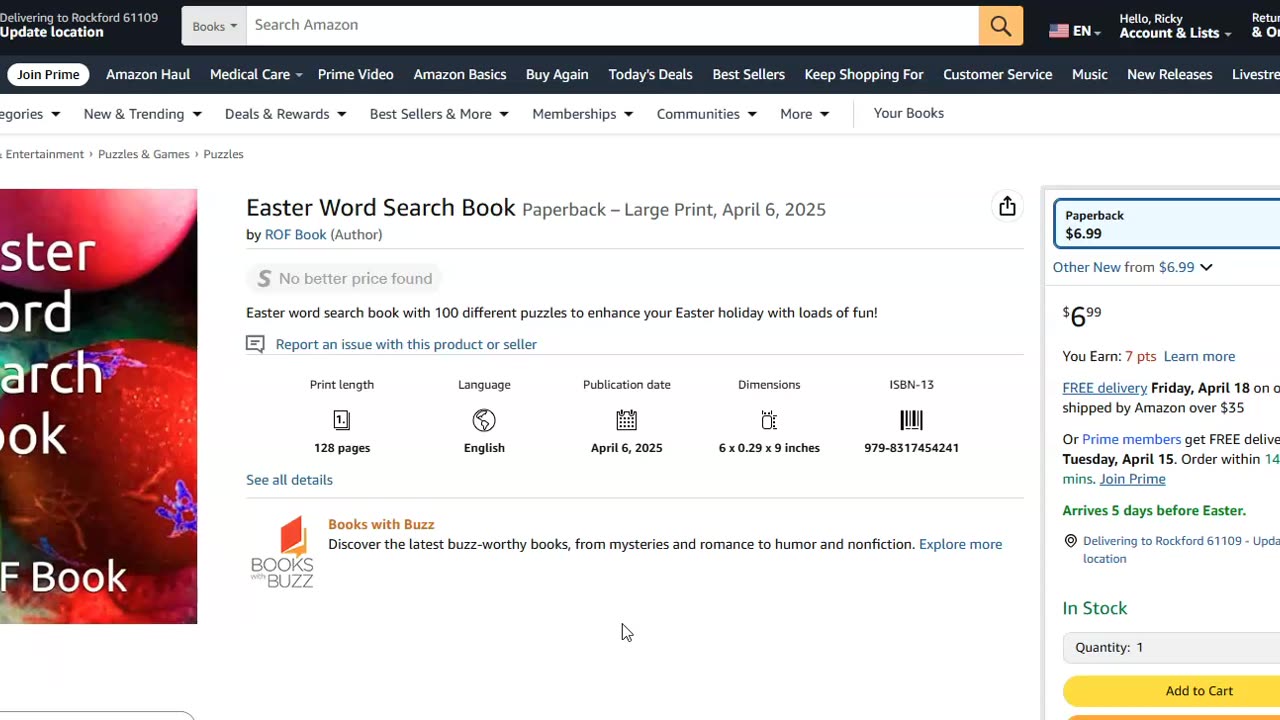
Task: Open Amazon Haul in navigation
Action: [x=148, y=74]
